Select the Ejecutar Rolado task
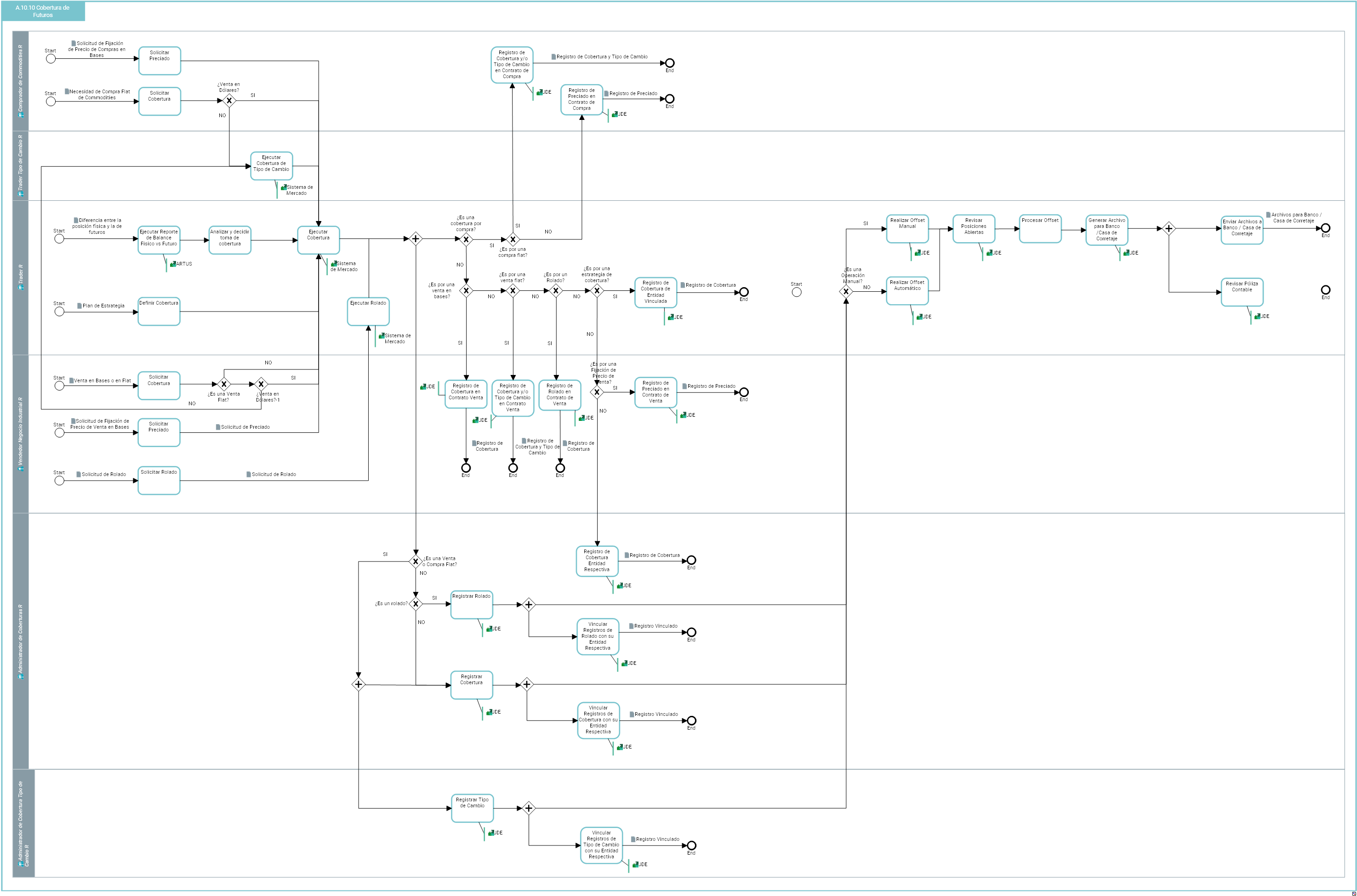Viewport: 1357px width, 896px height. click(368, 312)
